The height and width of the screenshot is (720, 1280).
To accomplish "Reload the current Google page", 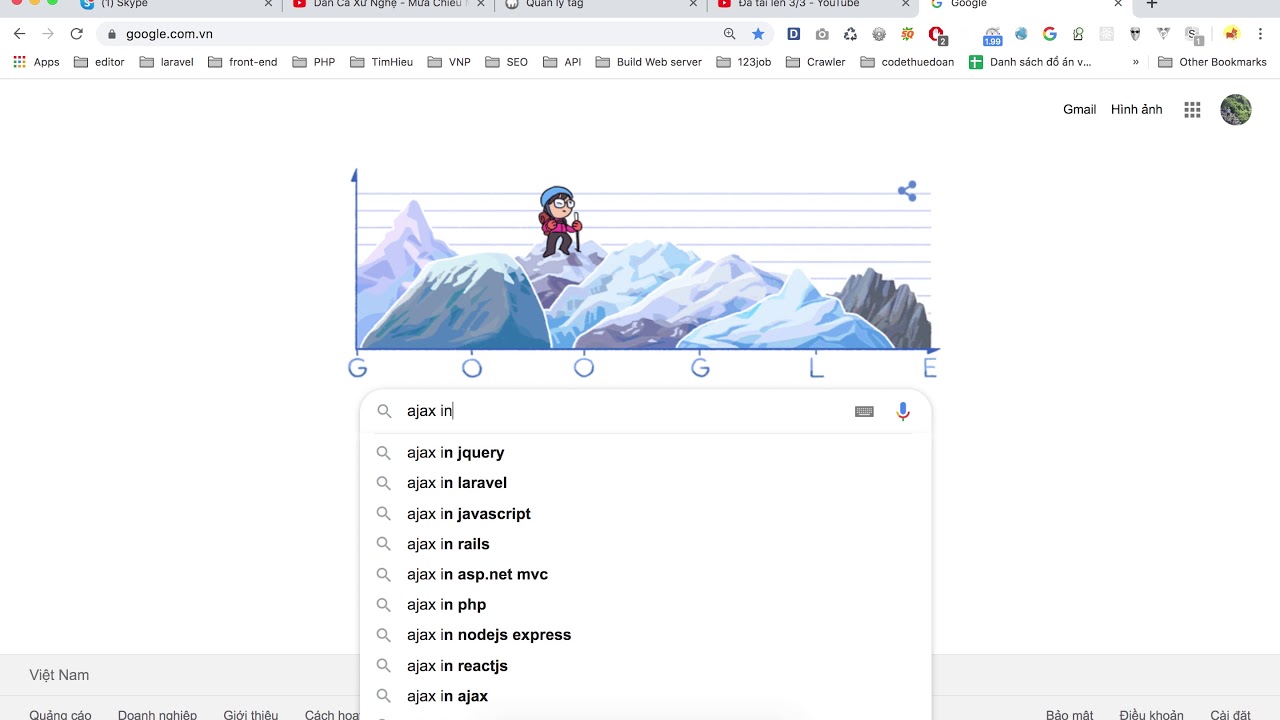I will click(76, 34).
